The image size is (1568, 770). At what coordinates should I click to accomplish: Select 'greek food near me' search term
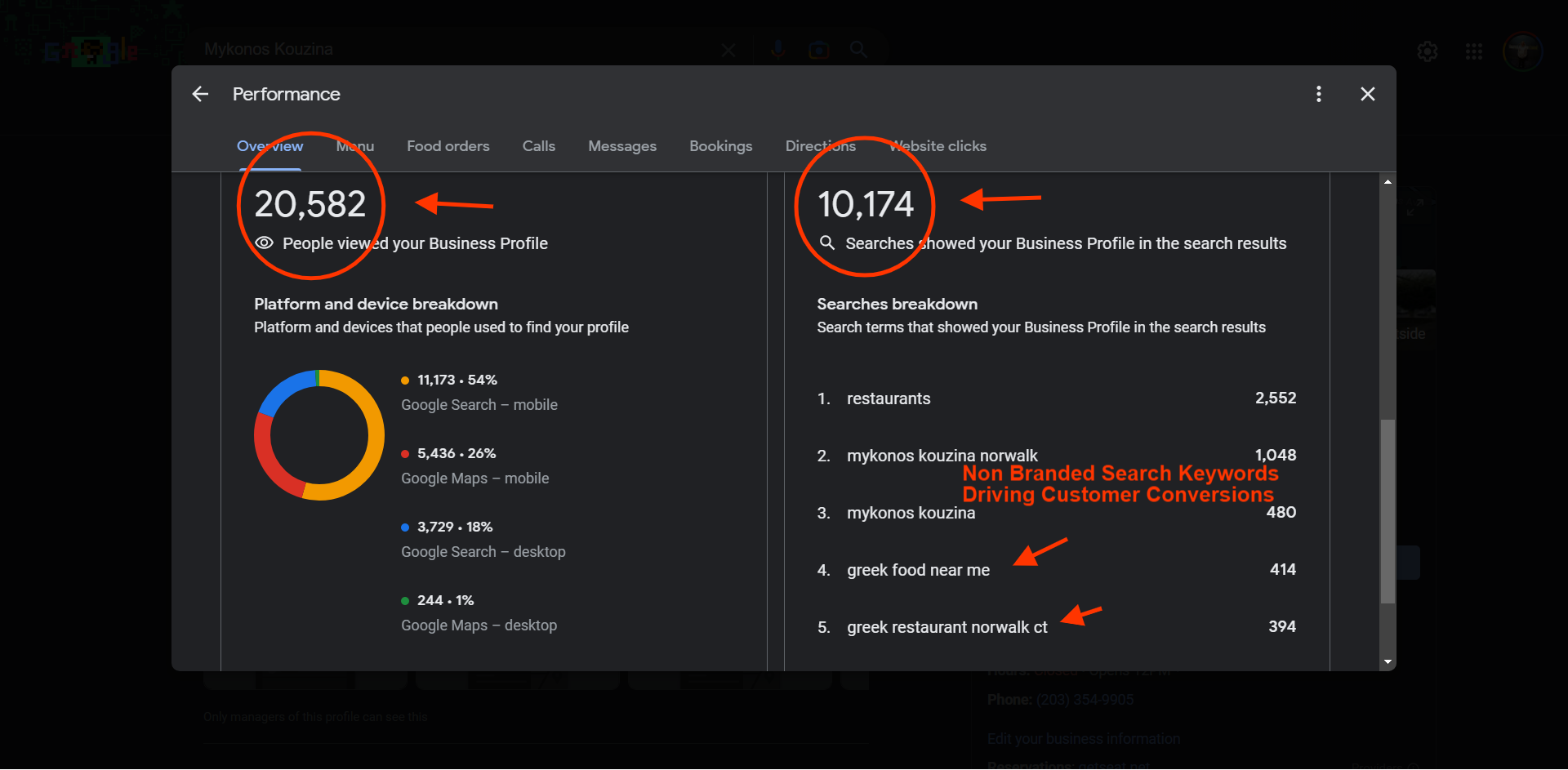click(x=918, y=570)
